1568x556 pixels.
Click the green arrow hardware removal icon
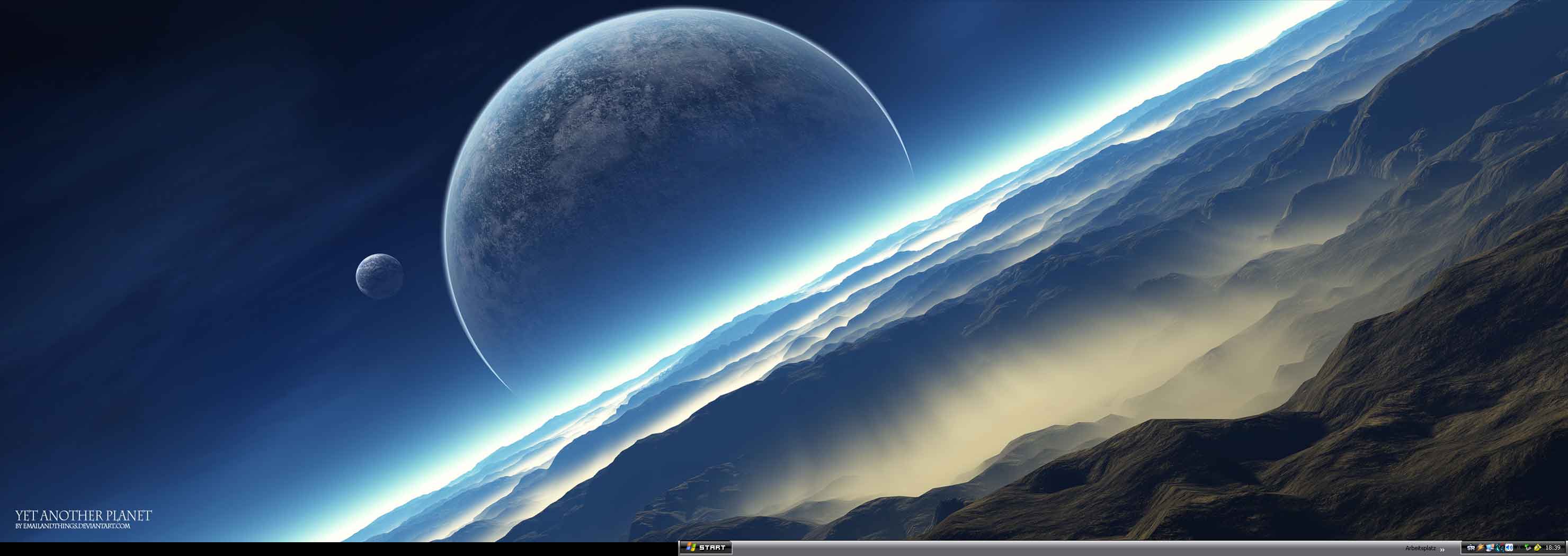coord(1528,548)
